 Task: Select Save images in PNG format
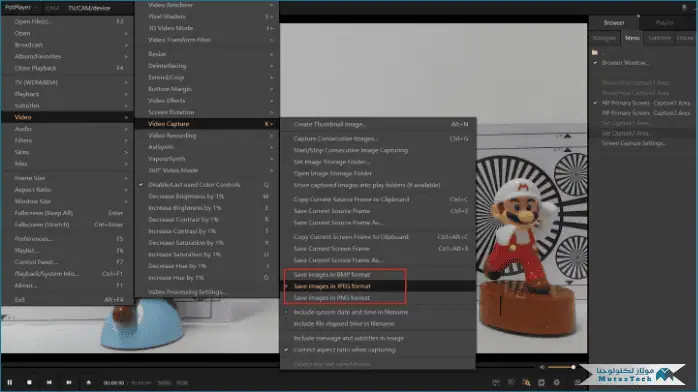pos(378,298)
